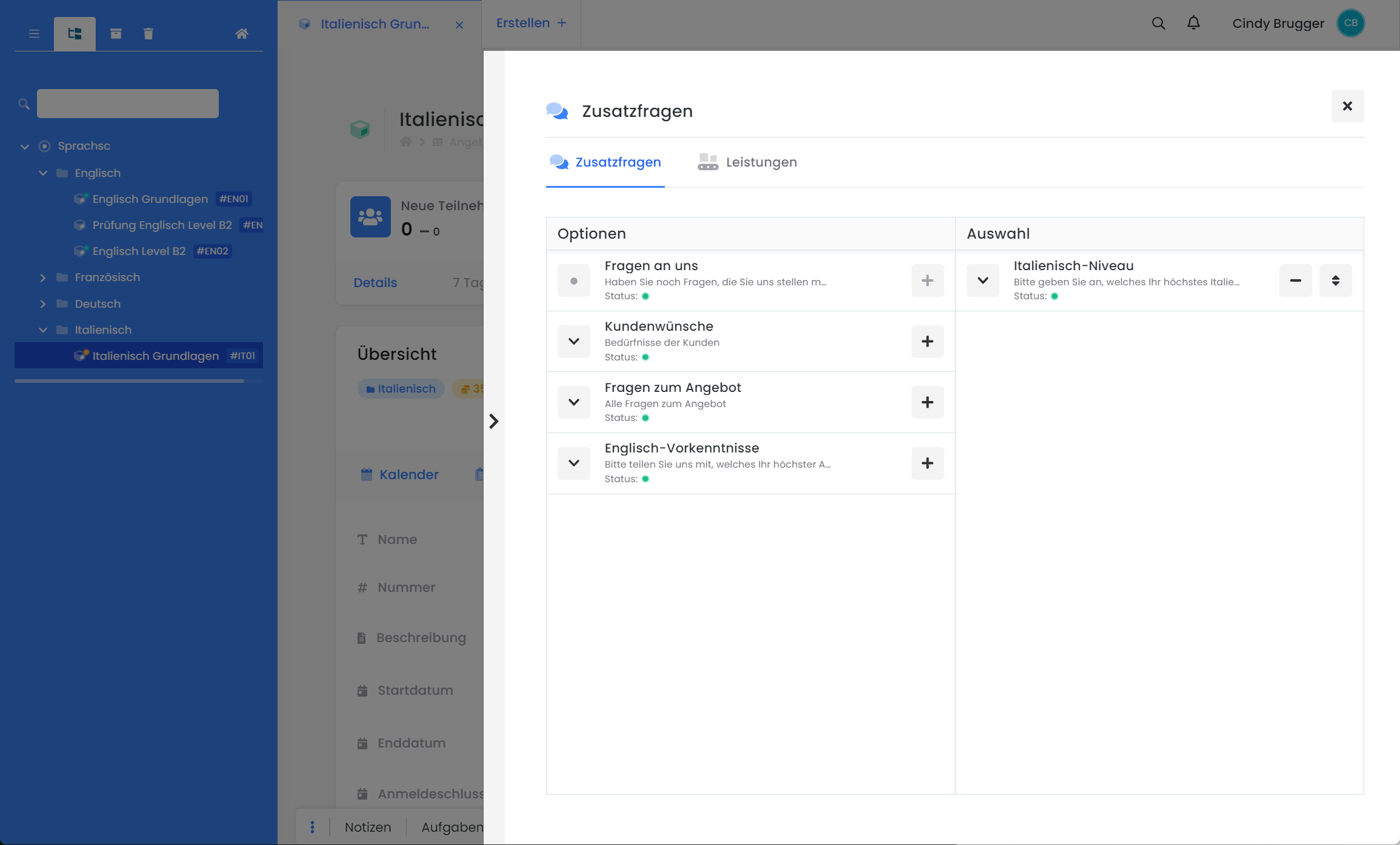Click the hamburger menu icon in sidebar
The width and height of the screenshot is (1400, 845).
click(34, 34)
